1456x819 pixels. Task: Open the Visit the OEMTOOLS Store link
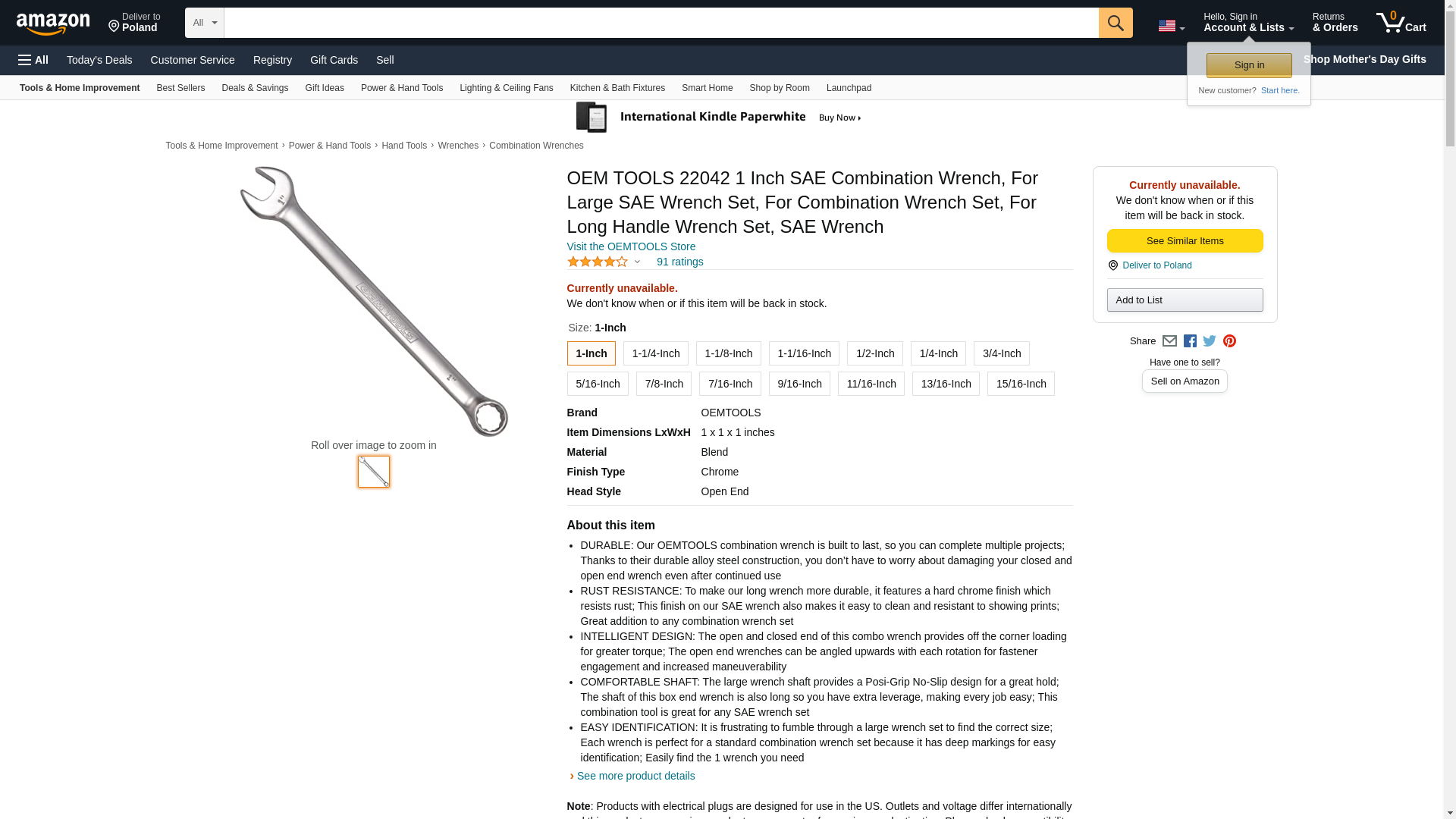(x=631, y=246)
